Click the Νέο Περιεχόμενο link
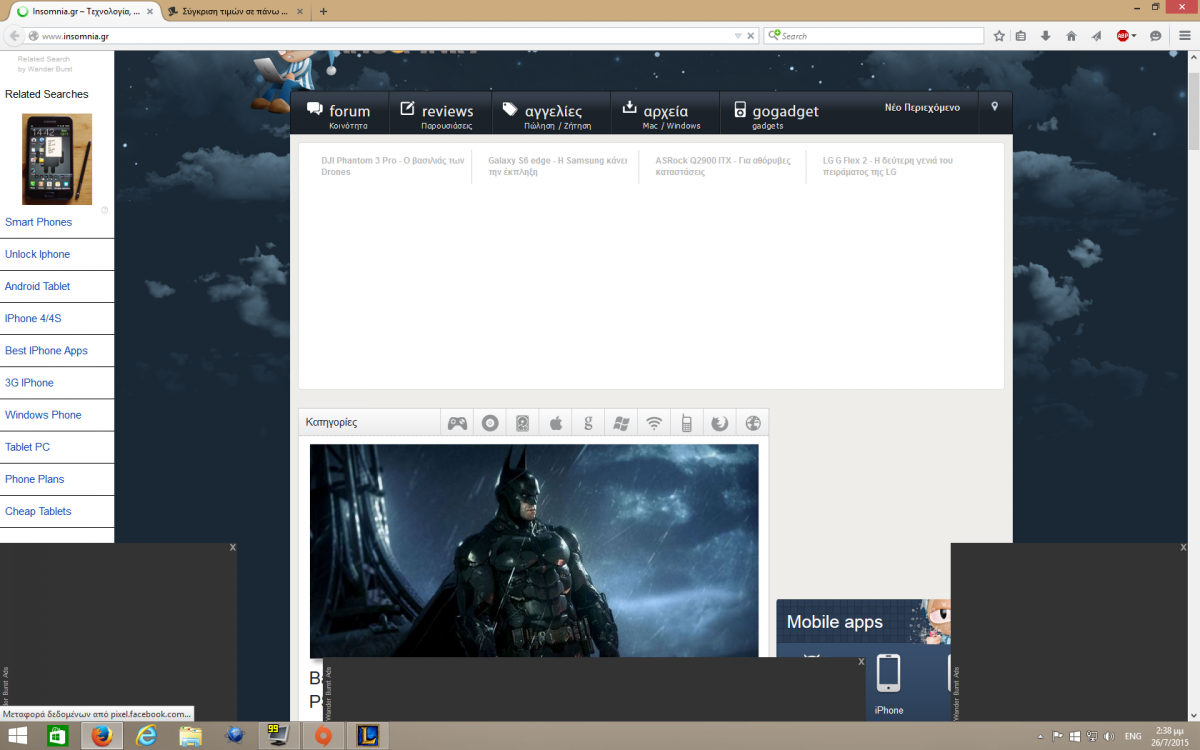Viewport: 1200px width, 750px height. 922,107
